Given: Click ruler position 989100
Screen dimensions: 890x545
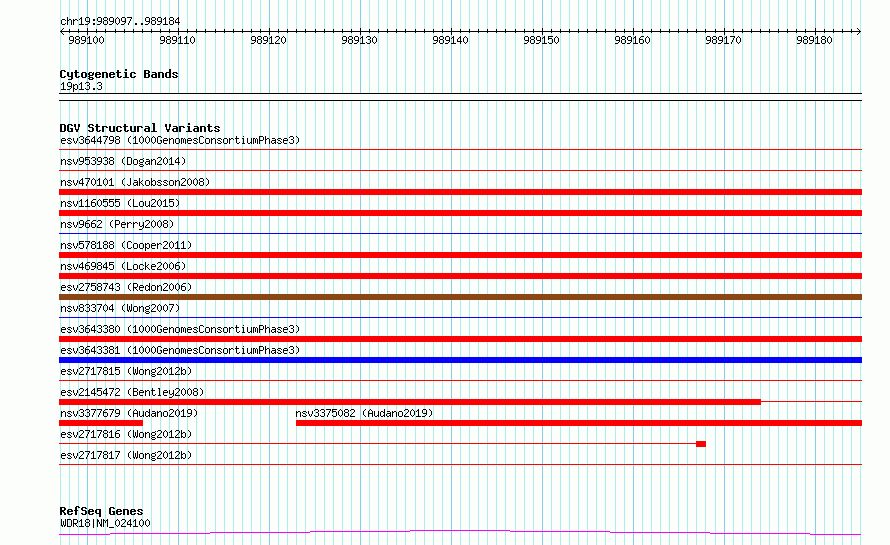Looking at the screenshot, I should point(86,40).
